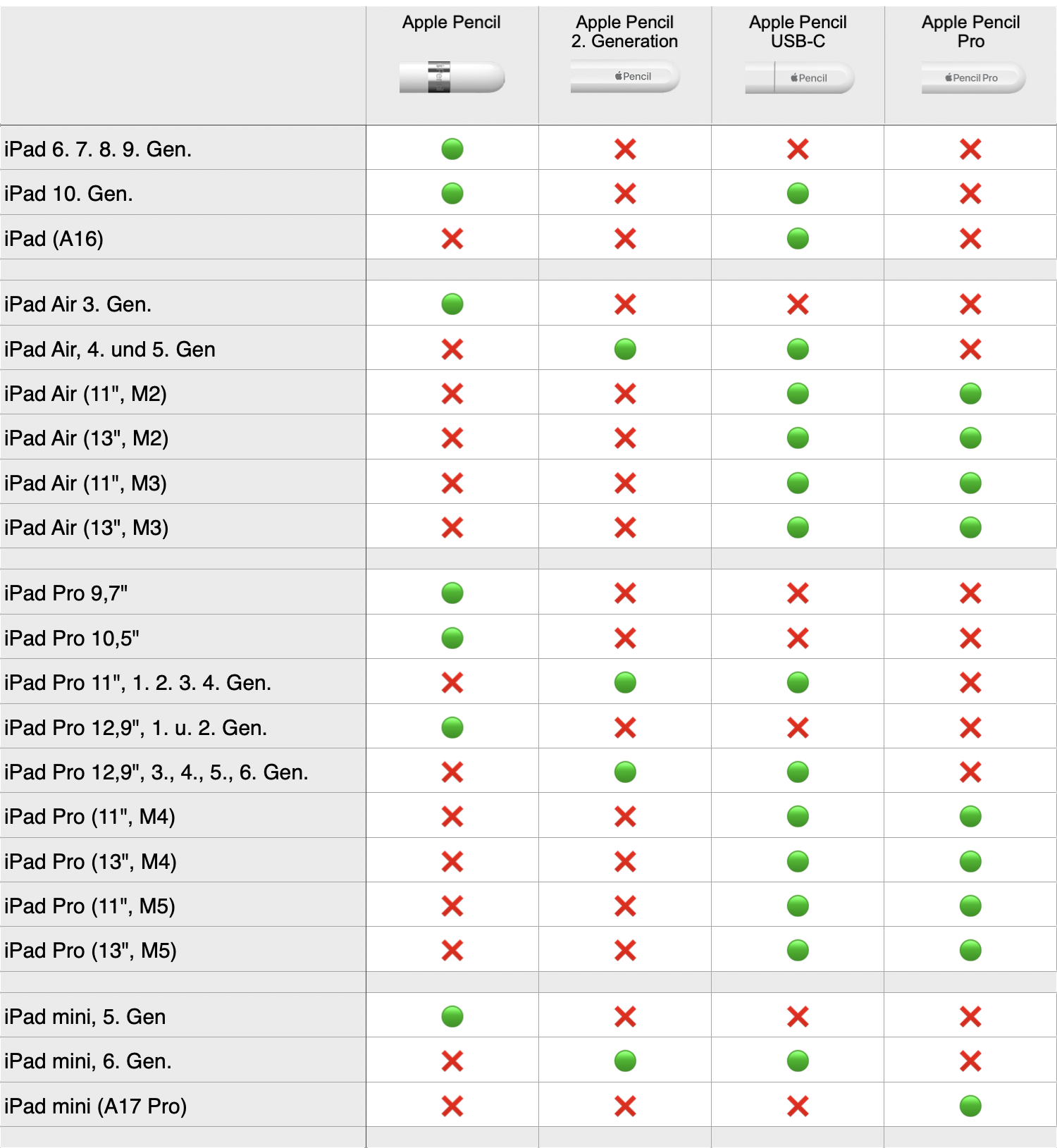Select the 'iPad Air, 4. und 5. Gen' label
This screenshot has width=1057, height=1148.
point(110,350)
